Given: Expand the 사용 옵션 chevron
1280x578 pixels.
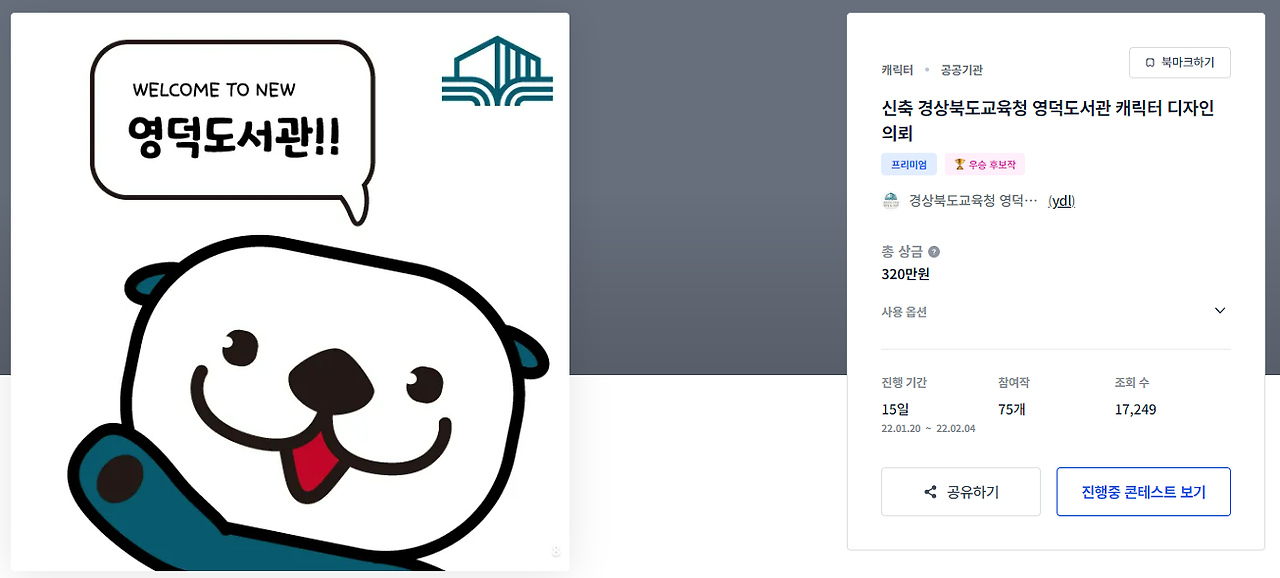Looking at the screenshot, I should 1220,311.
